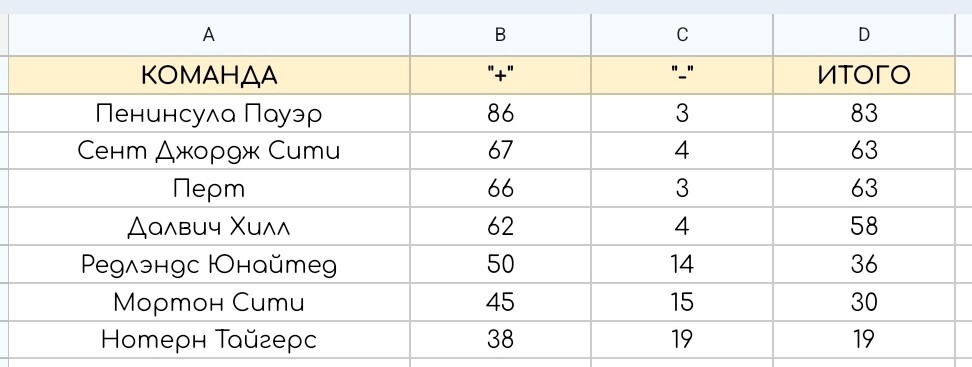
Task: Select column B header
Action: (x=500, y=35)
